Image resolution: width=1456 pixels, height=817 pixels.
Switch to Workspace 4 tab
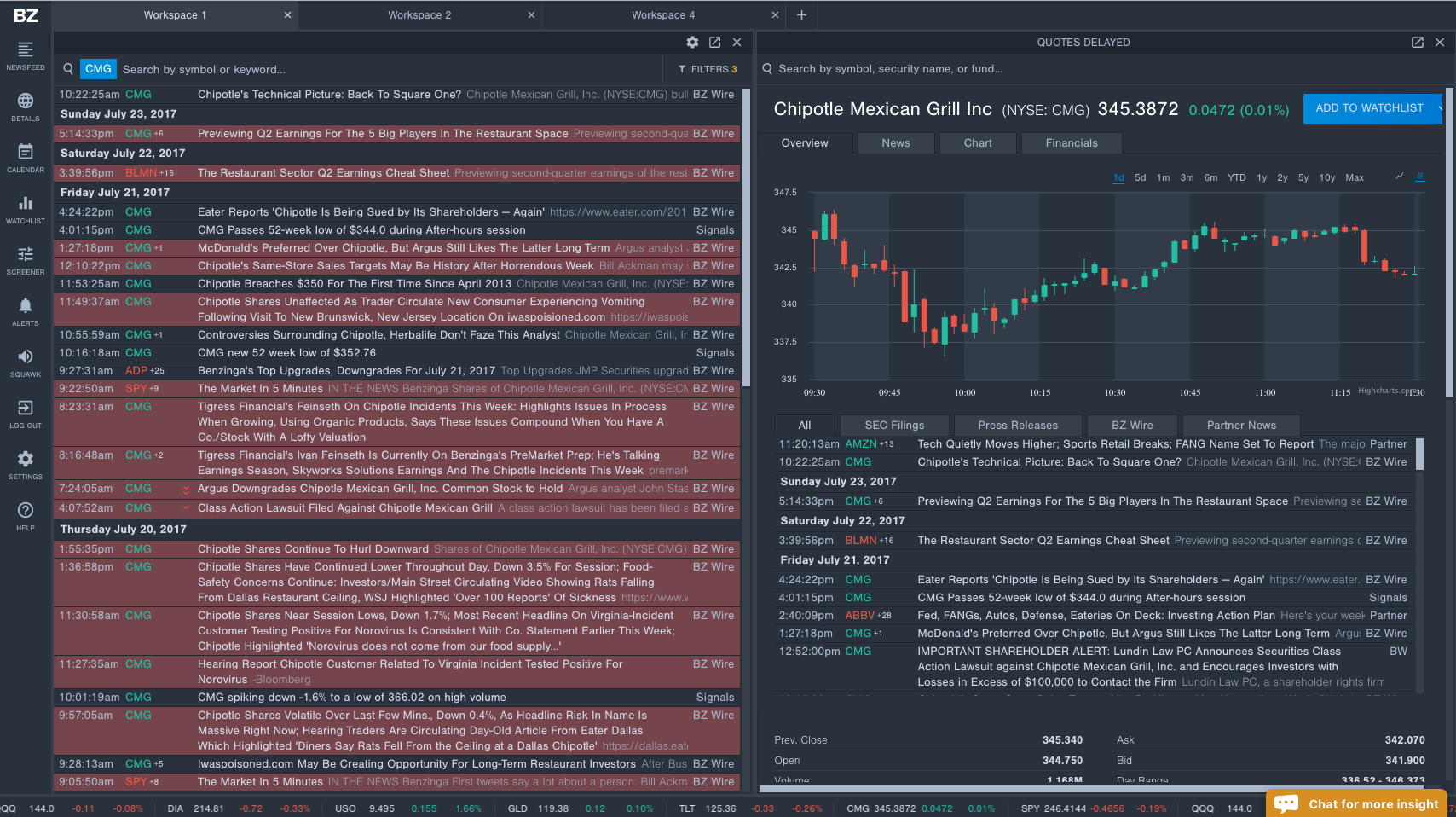pyautogui.click(x=663, y=15)
